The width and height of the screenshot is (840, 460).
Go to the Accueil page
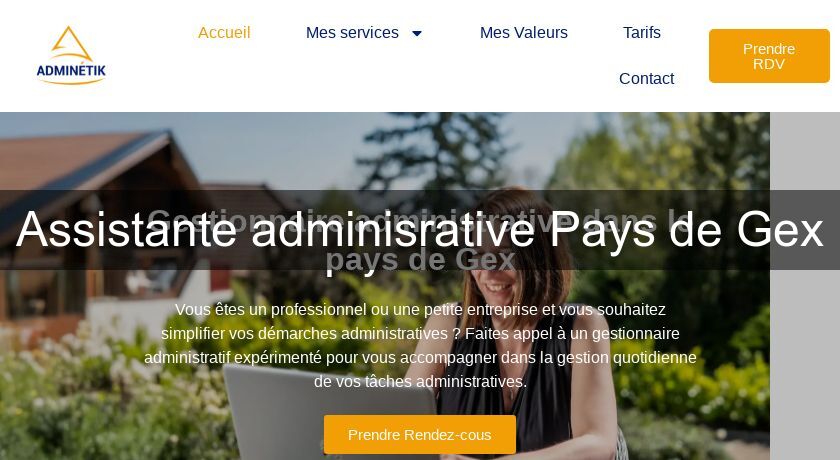click(224, 33)
